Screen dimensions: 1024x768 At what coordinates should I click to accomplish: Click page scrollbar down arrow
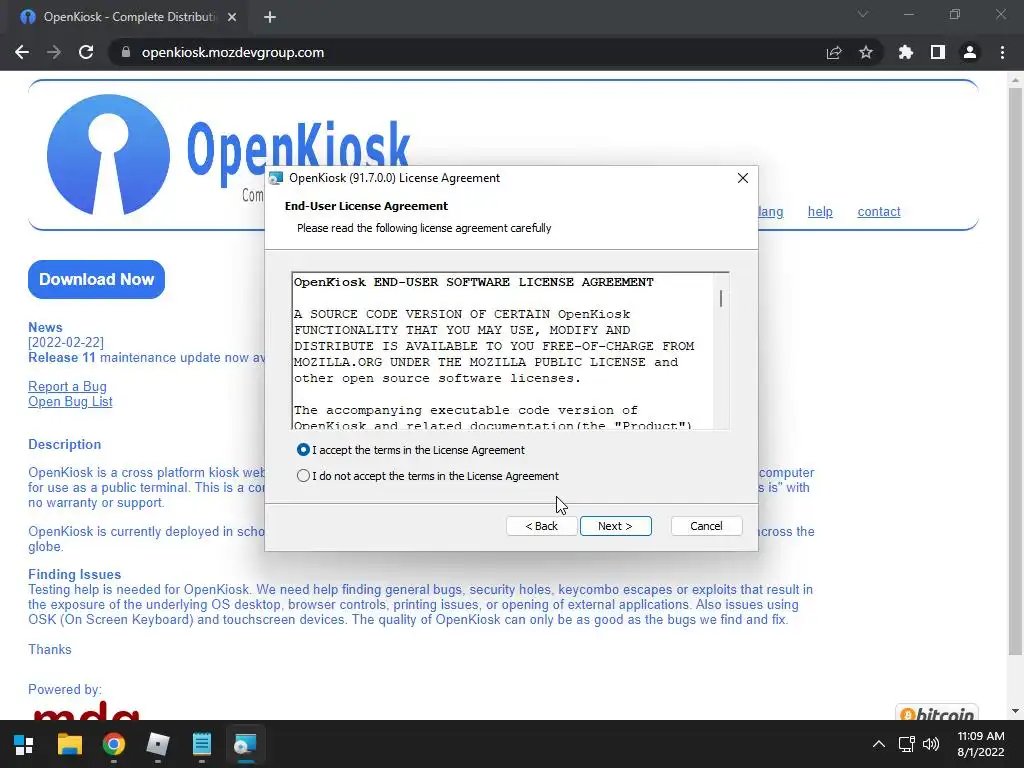pyautogui.click(x=1015, y=711)
